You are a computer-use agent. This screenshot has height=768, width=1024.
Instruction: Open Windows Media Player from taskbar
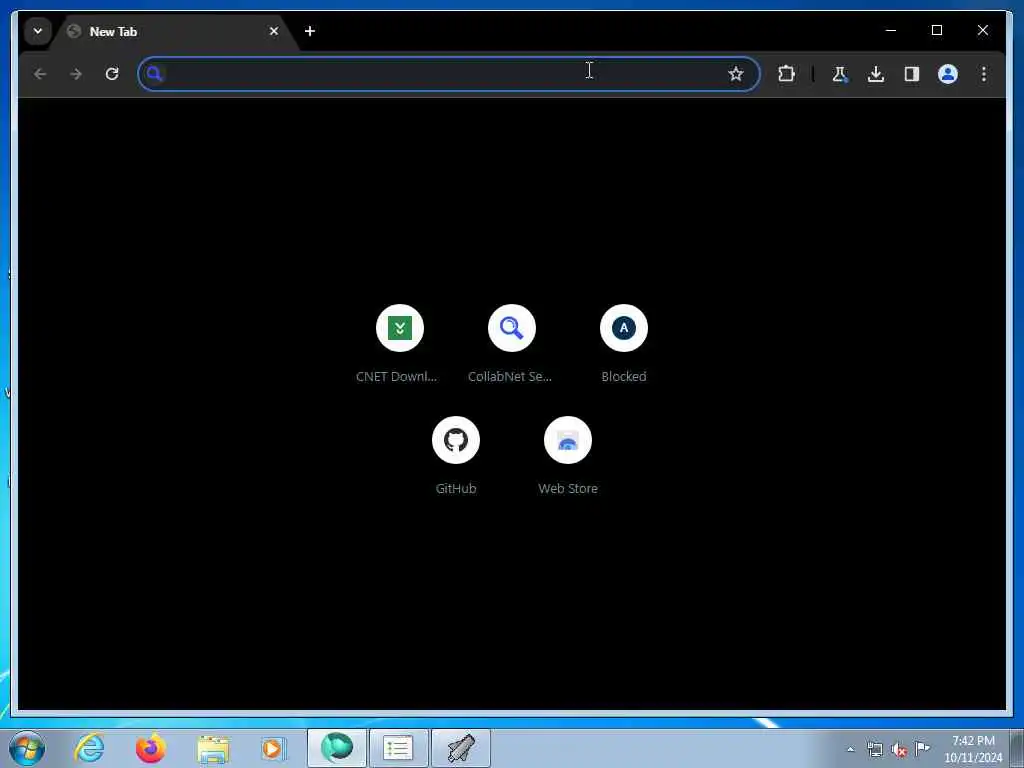click(x=273, y=748)
